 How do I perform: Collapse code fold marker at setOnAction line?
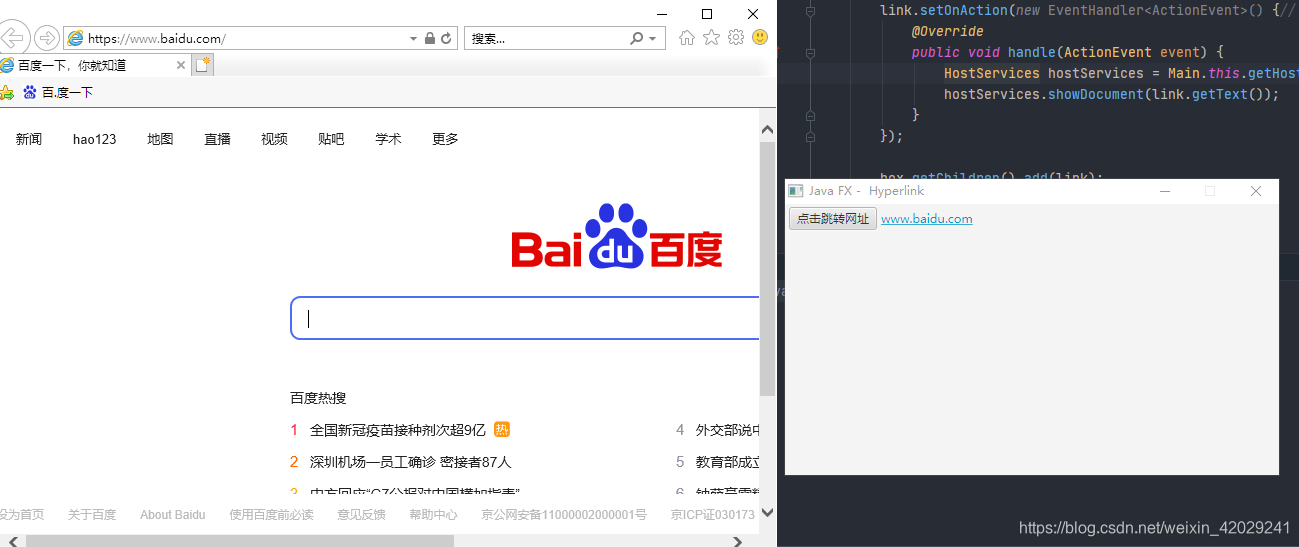(x=810, y=10)
